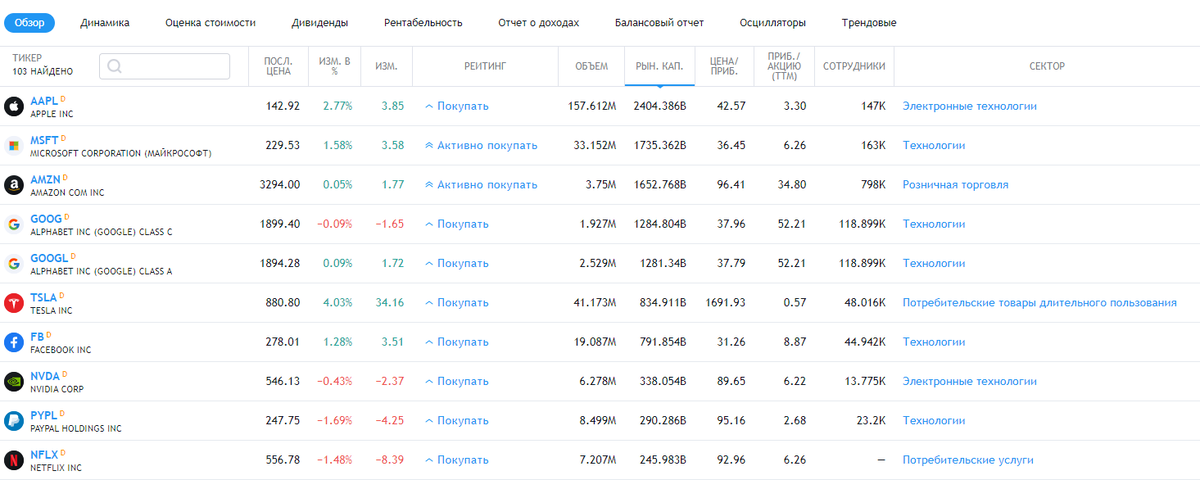The image size is (1200, 480).
Task: Open the NFLX ticker link
Action: pos(44,456)
